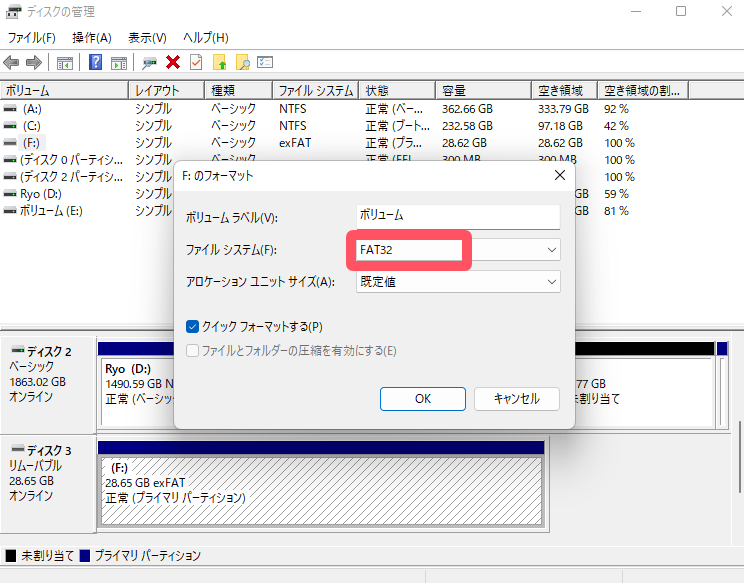Click the black 未割り当て legend swatch
This screenshot has height=583, width=744.
(x=11, y=555)
